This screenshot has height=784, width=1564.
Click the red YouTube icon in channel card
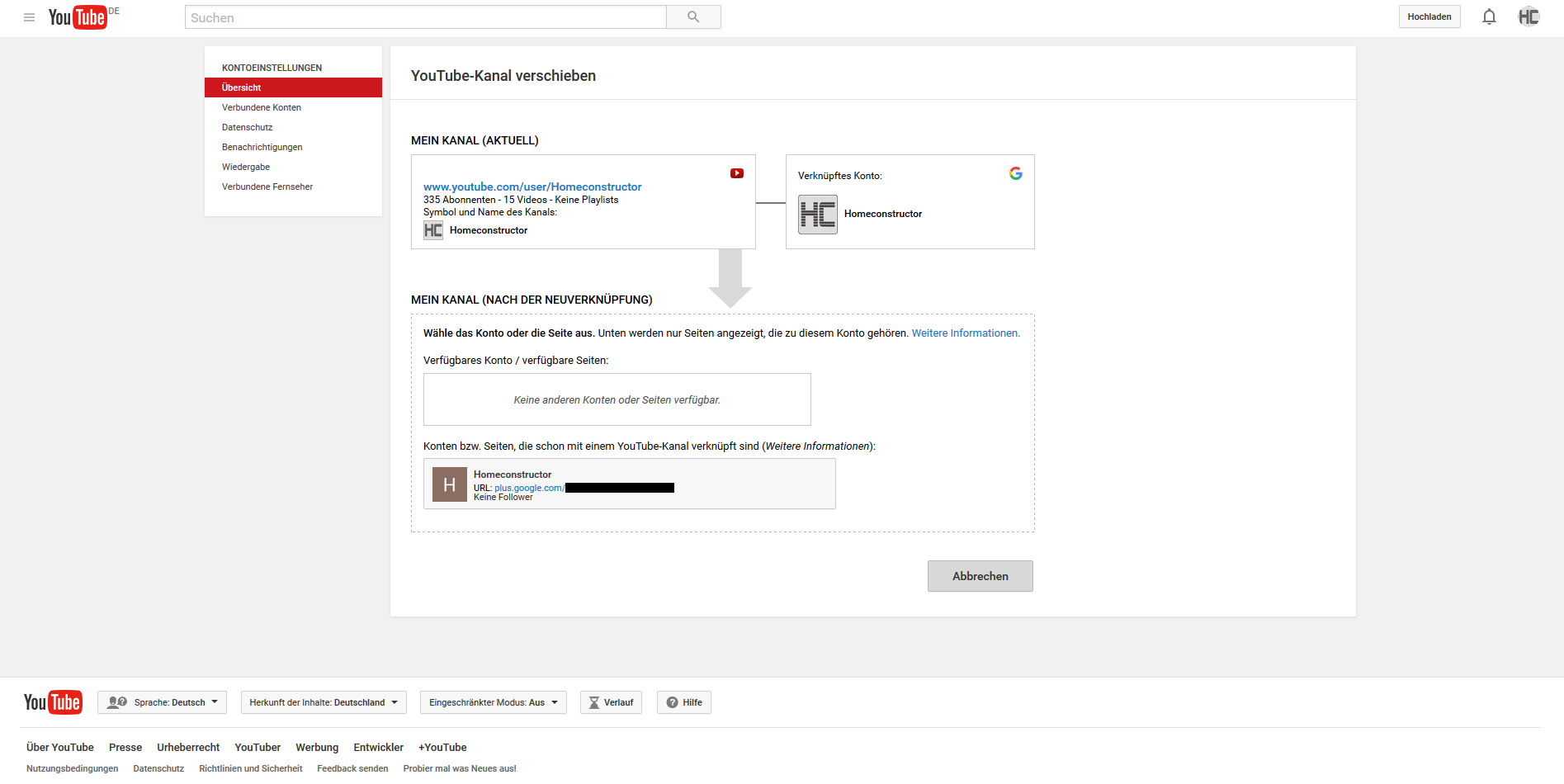737,173
